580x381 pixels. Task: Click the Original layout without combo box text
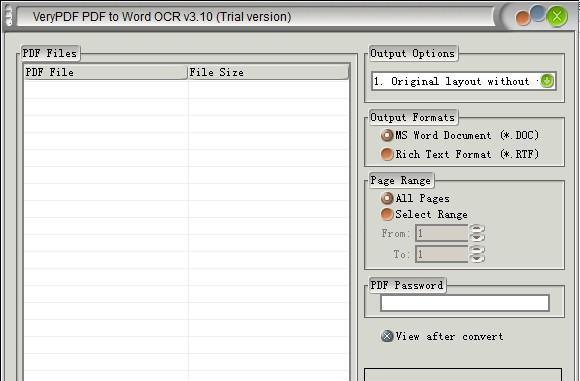(455, 81)
